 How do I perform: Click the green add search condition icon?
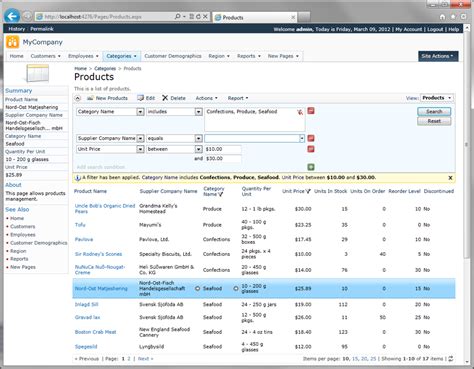click(311, 167)
